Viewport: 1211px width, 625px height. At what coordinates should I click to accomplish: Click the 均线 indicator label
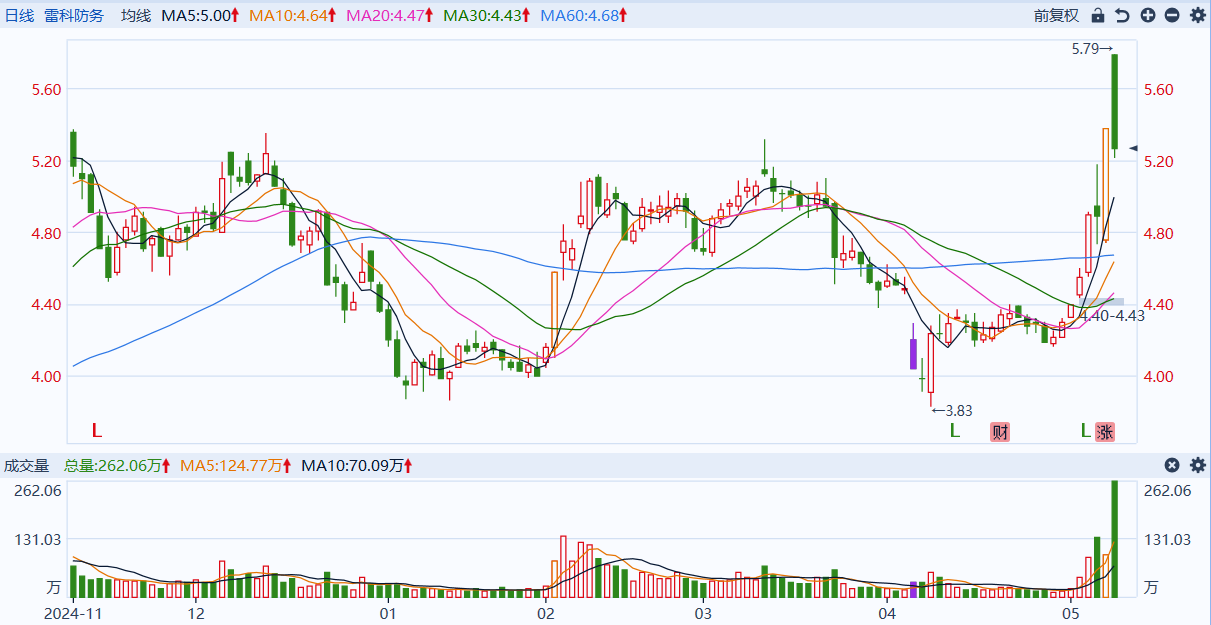click(x=136, y=16)
